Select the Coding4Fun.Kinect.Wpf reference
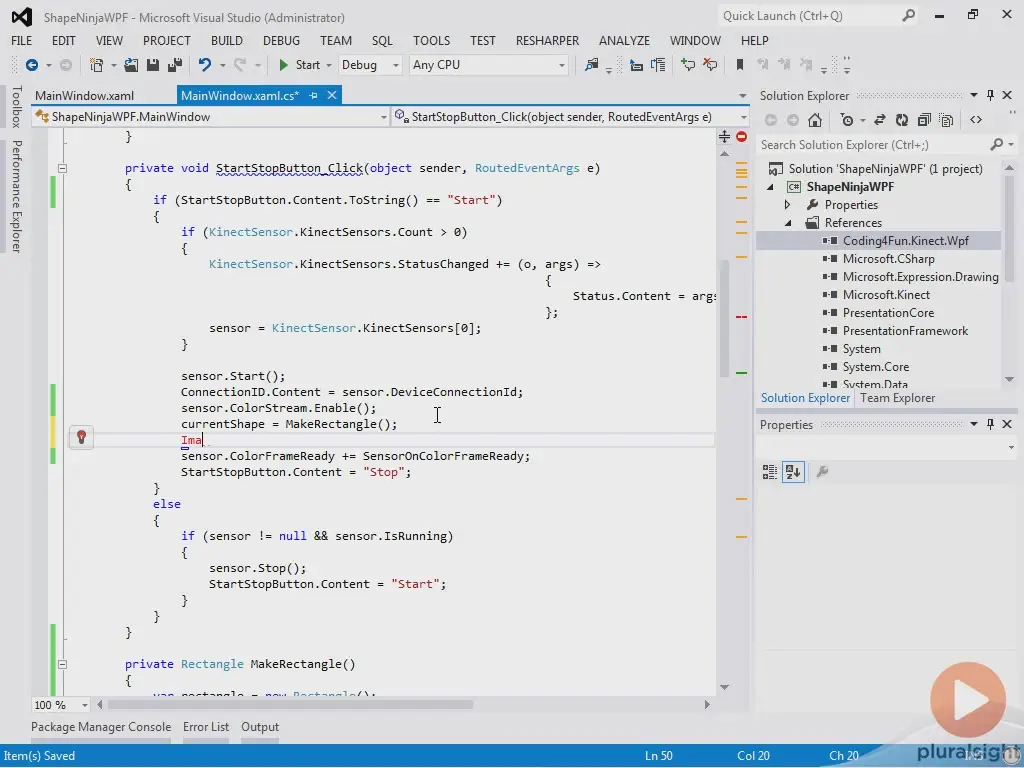Image resolution: width=1024 pixels, height=768 pixels. 905,241
